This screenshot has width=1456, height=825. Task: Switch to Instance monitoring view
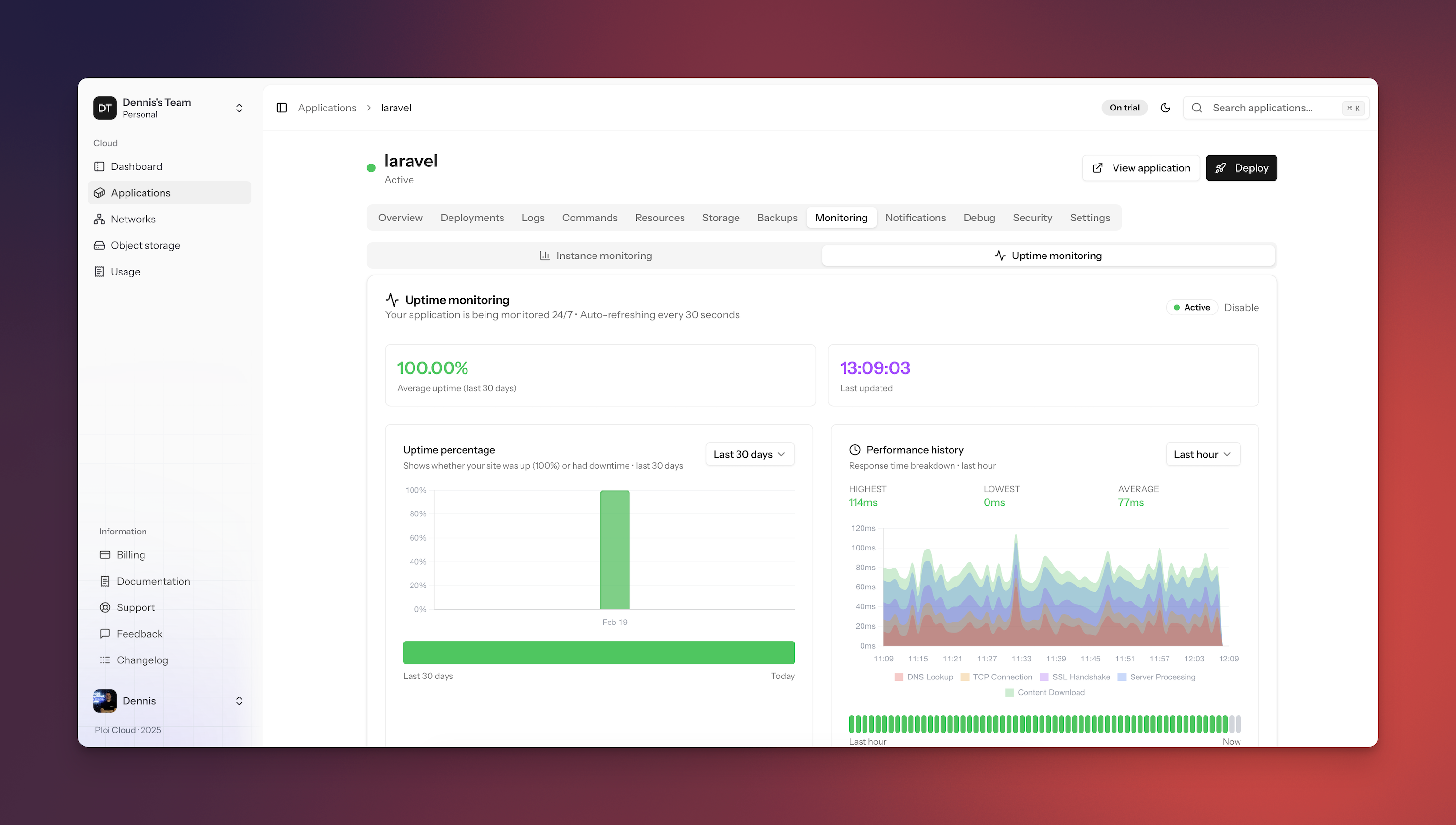pyautogui.click(x=595, y=256)
